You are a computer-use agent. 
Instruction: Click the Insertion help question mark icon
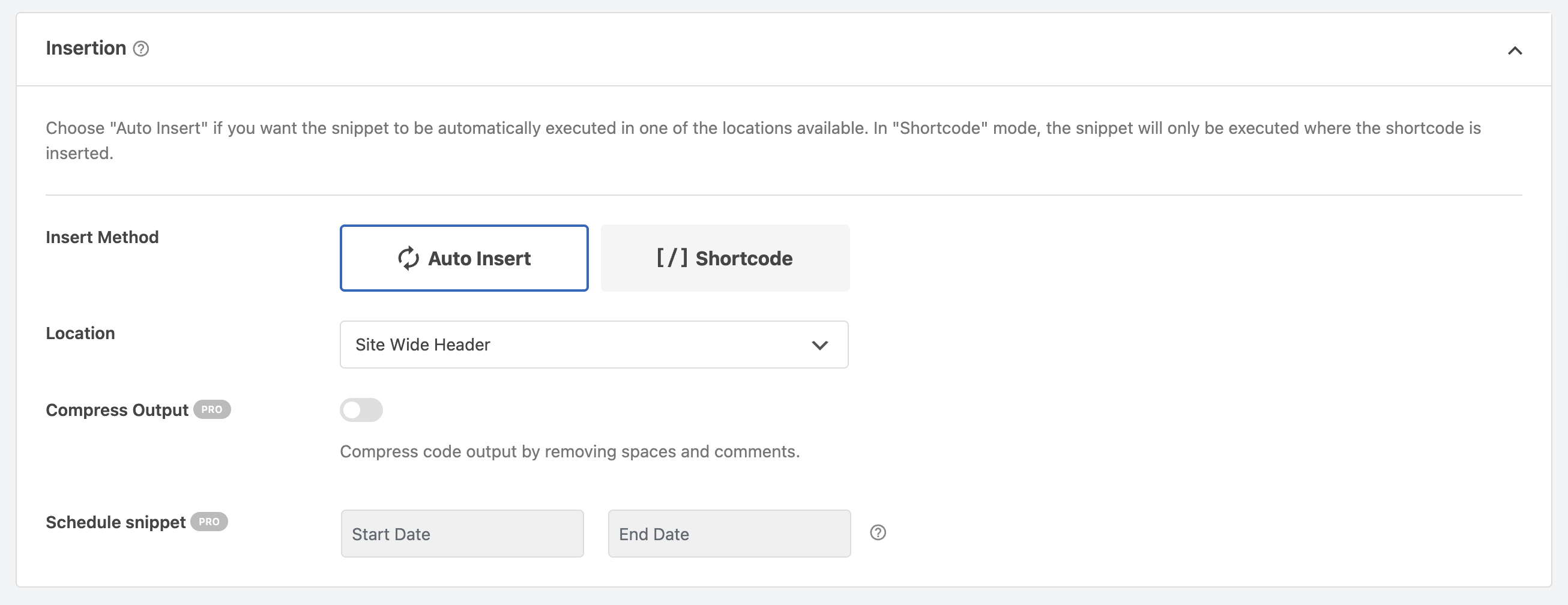[140, 49]
